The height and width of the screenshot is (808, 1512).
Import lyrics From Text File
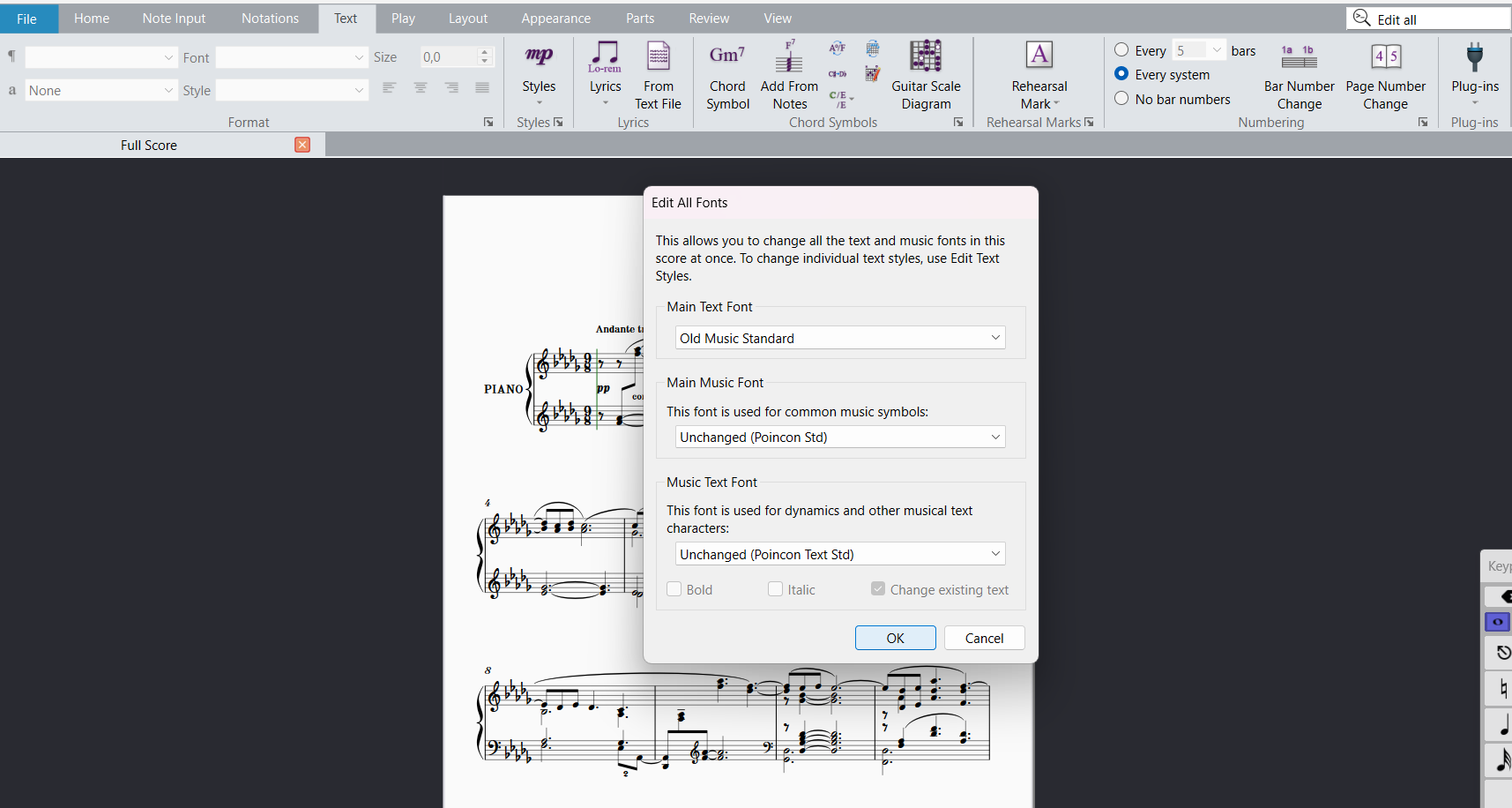tap(658, 76)
